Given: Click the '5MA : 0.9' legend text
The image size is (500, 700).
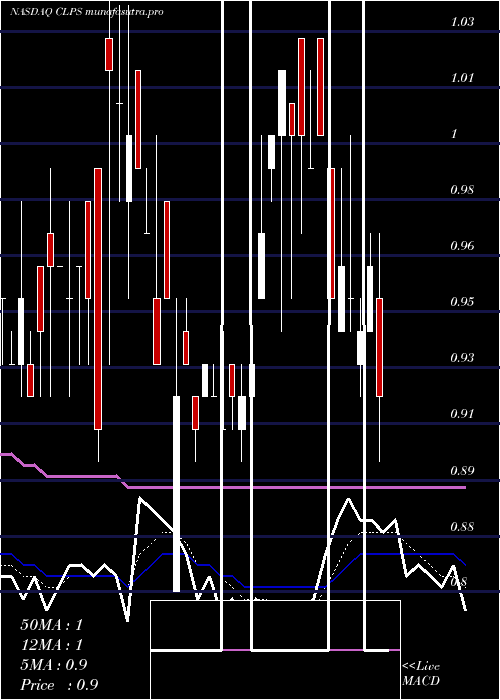Looking at the screenshot, I should pos(54,665).
